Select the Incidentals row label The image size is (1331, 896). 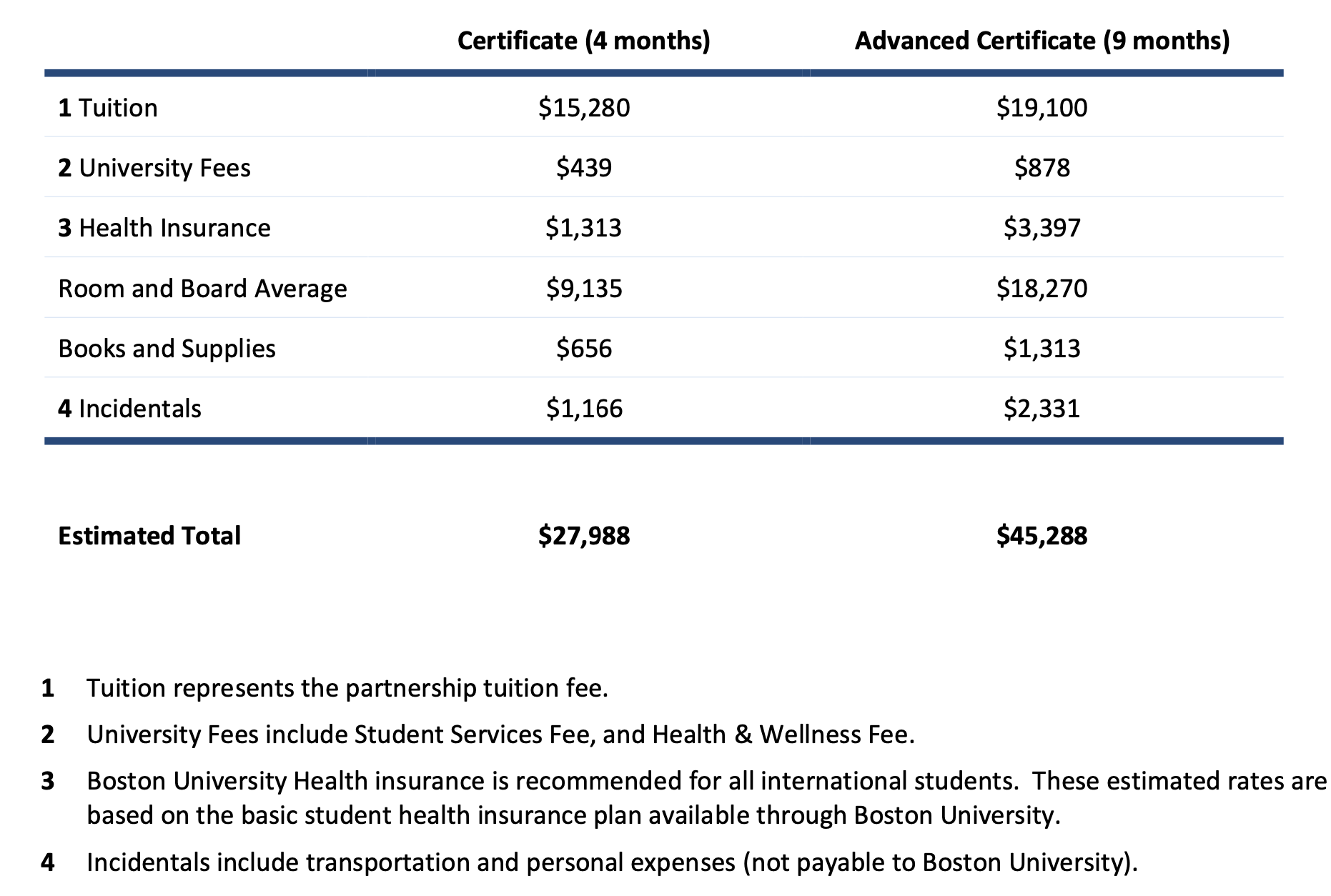(130, 409)
